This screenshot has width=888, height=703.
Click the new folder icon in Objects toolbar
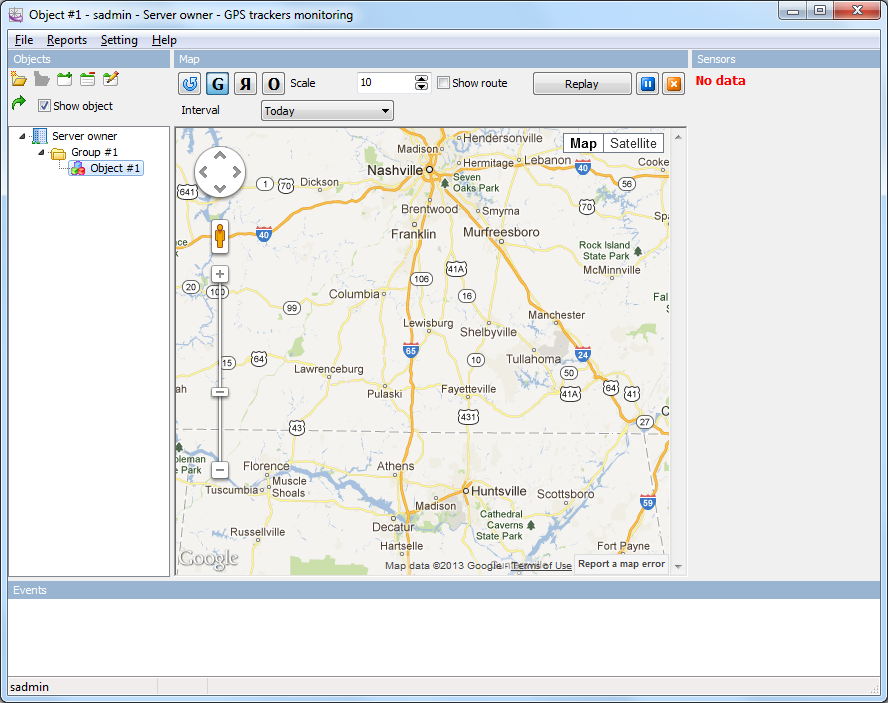19,79
